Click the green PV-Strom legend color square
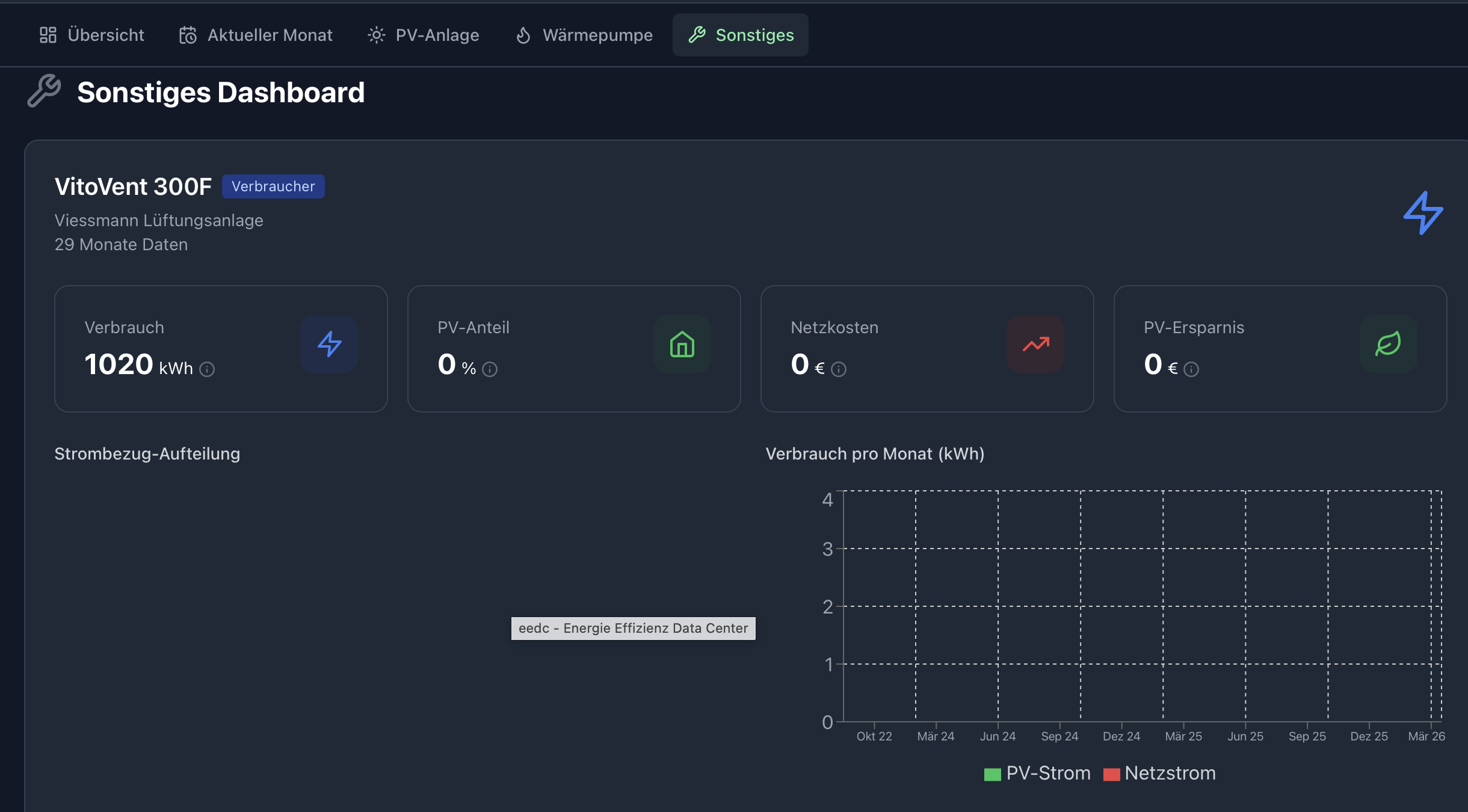Viewport: 1468px width, 812px height. pos(992,774)
